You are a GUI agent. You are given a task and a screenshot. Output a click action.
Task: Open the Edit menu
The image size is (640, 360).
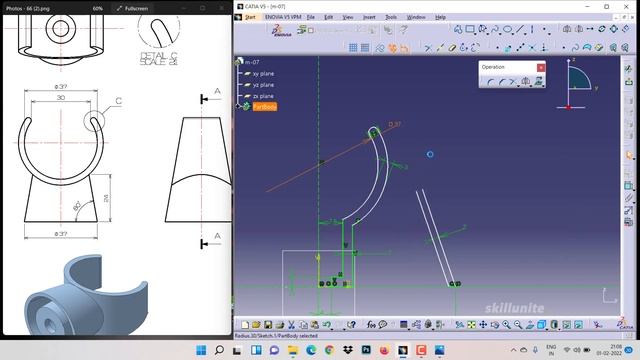click(x=329, y=17)
